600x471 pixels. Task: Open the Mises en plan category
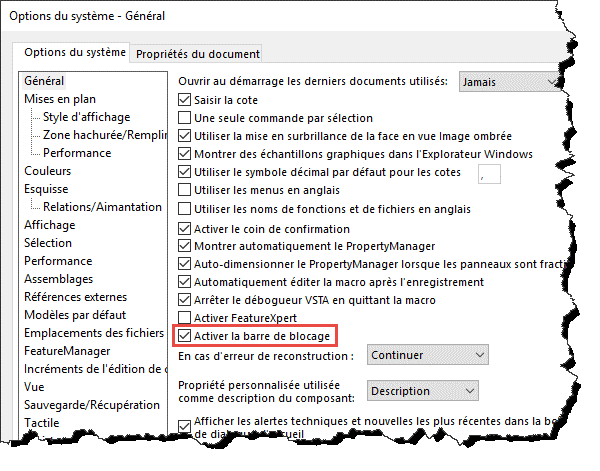(60, 99)
